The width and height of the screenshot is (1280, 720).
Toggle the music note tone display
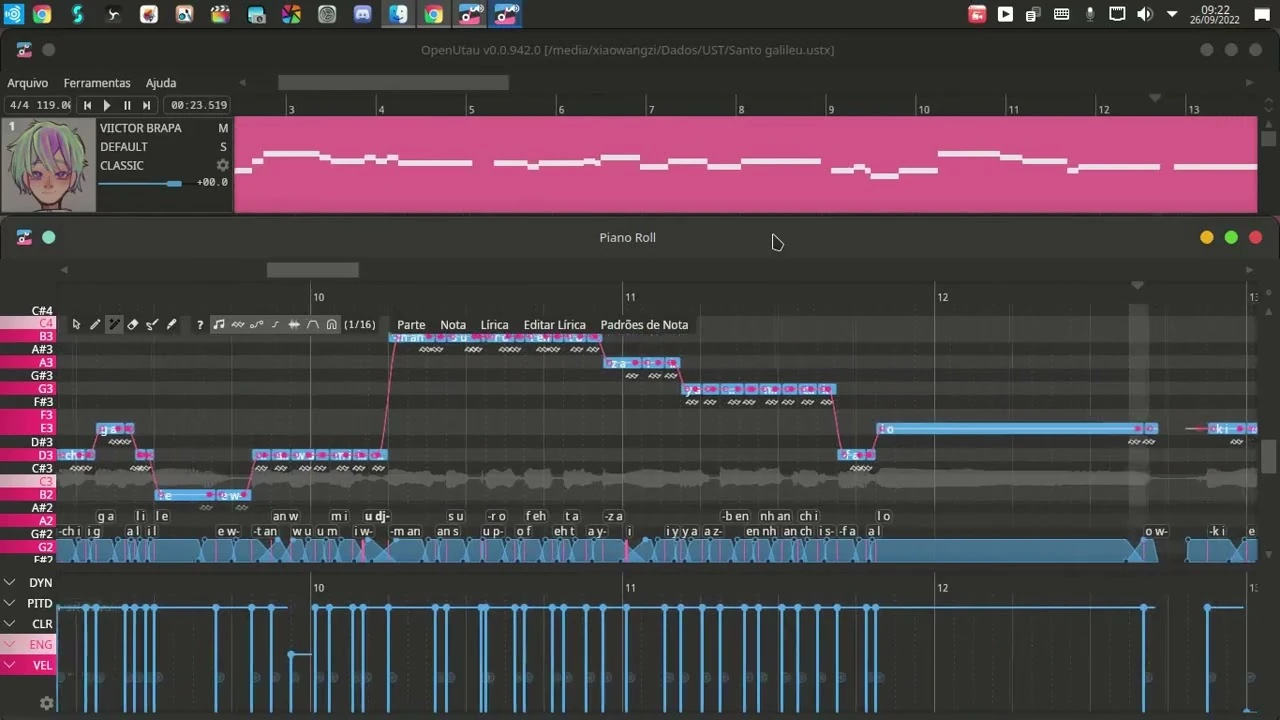pyautogui.click(x=218, y=325)
